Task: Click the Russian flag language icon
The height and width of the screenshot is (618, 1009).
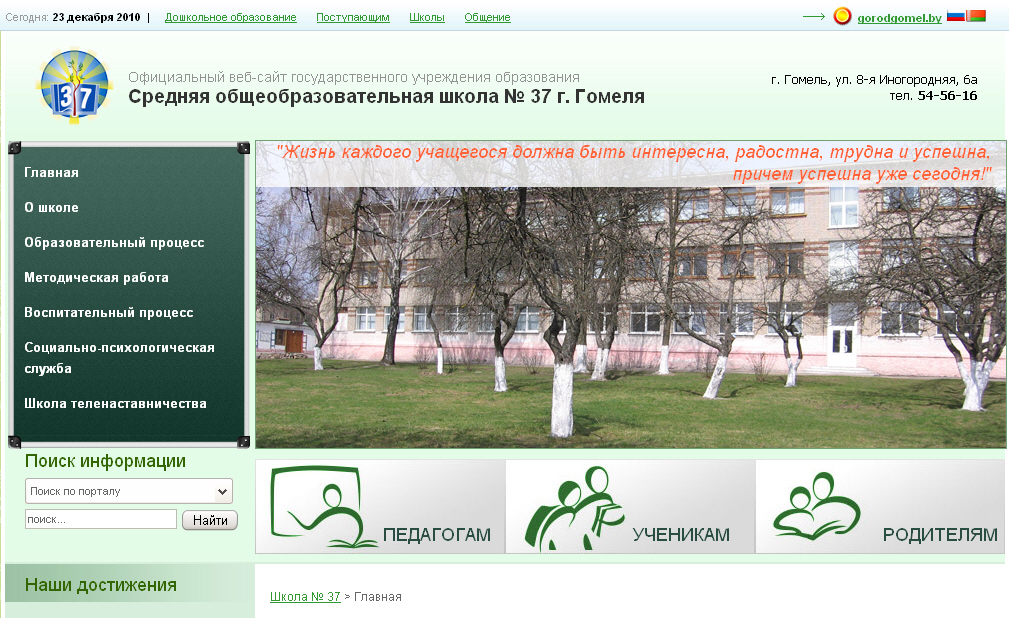Action: (955, 16)
